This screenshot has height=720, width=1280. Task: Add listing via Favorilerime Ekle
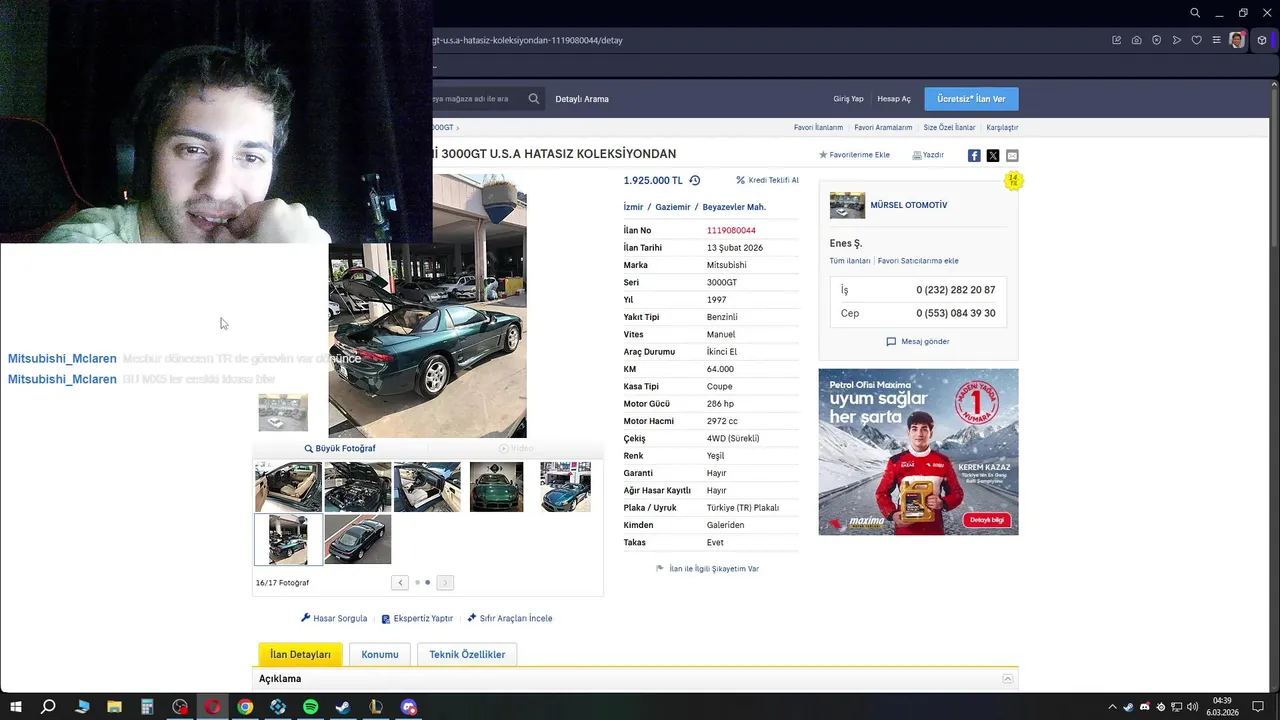click(854, 155)
